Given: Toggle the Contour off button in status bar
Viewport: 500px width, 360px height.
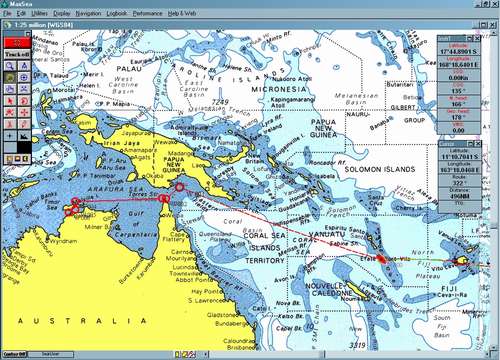Looking at the screenshot, I should 15,354.
